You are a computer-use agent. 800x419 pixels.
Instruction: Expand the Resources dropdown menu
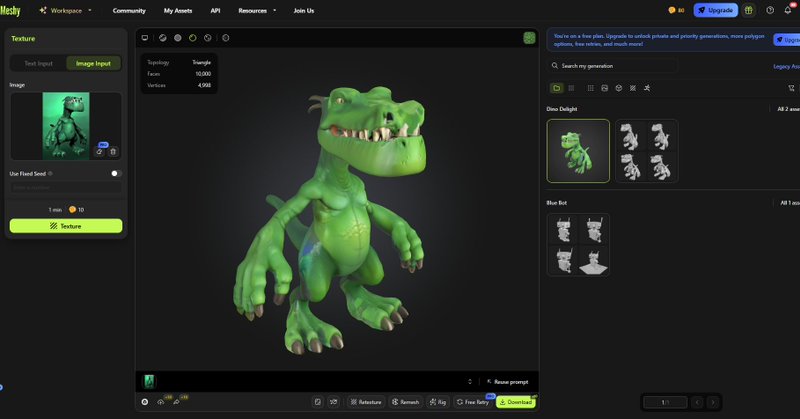[x=257, y=10]
